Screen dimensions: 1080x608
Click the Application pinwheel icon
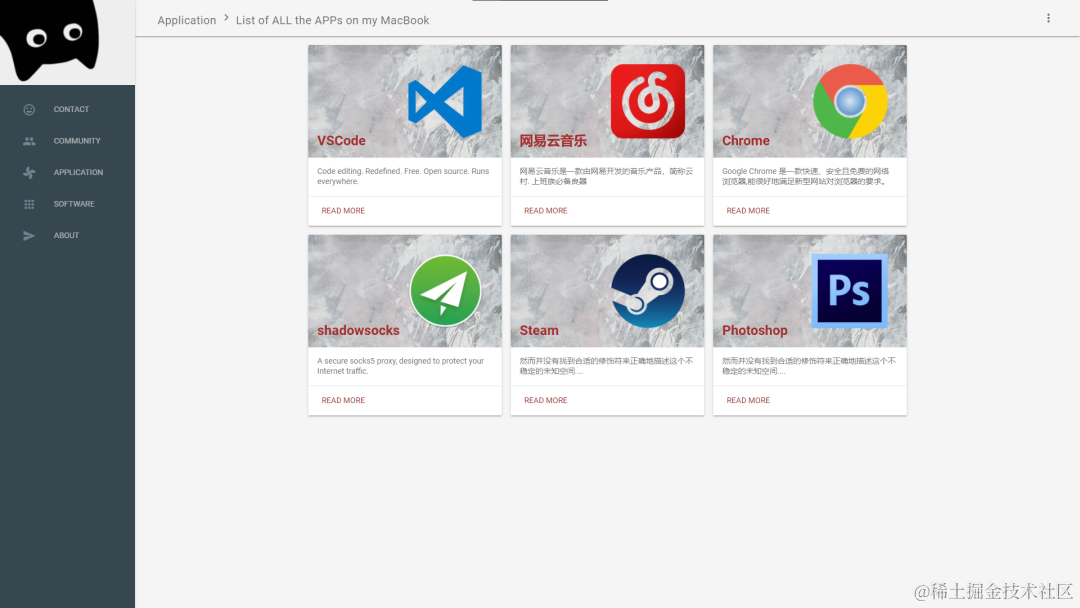click(29, 173)
